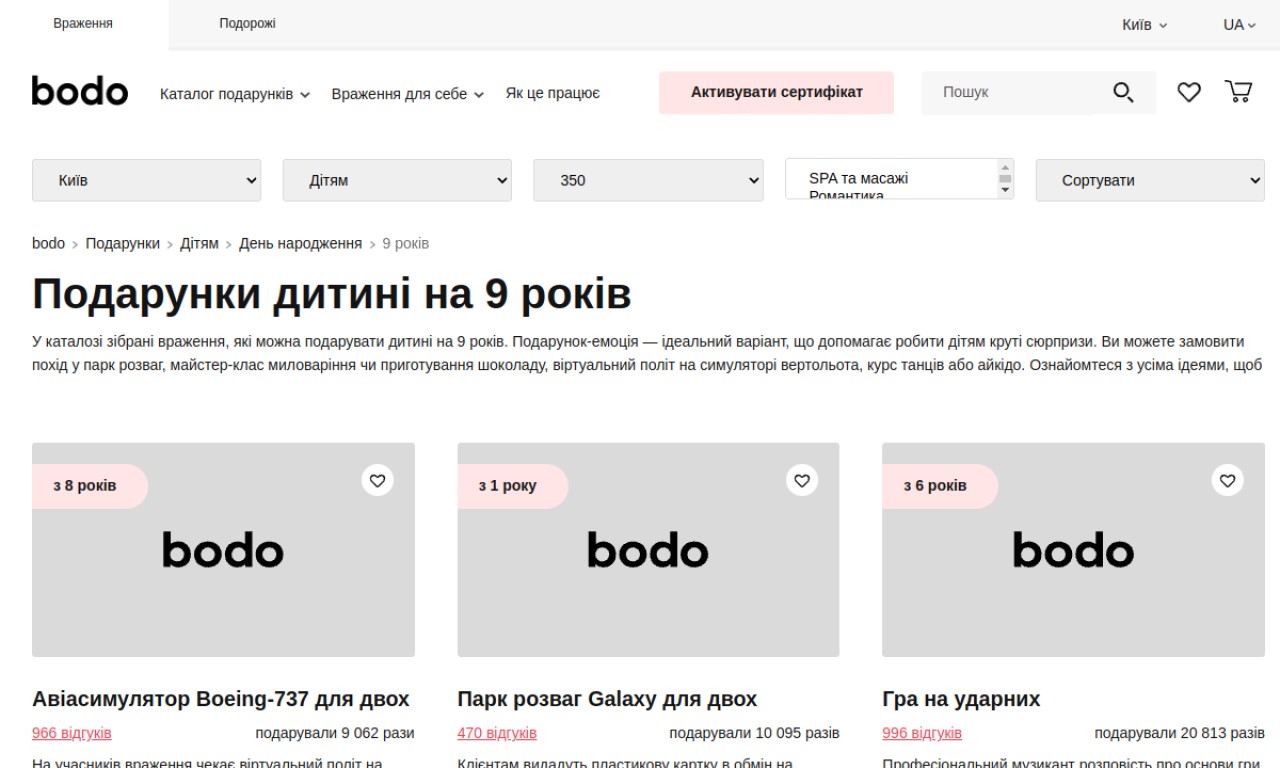
Task: Open the Гра на ударних card image
Action: click(1073, 550)
